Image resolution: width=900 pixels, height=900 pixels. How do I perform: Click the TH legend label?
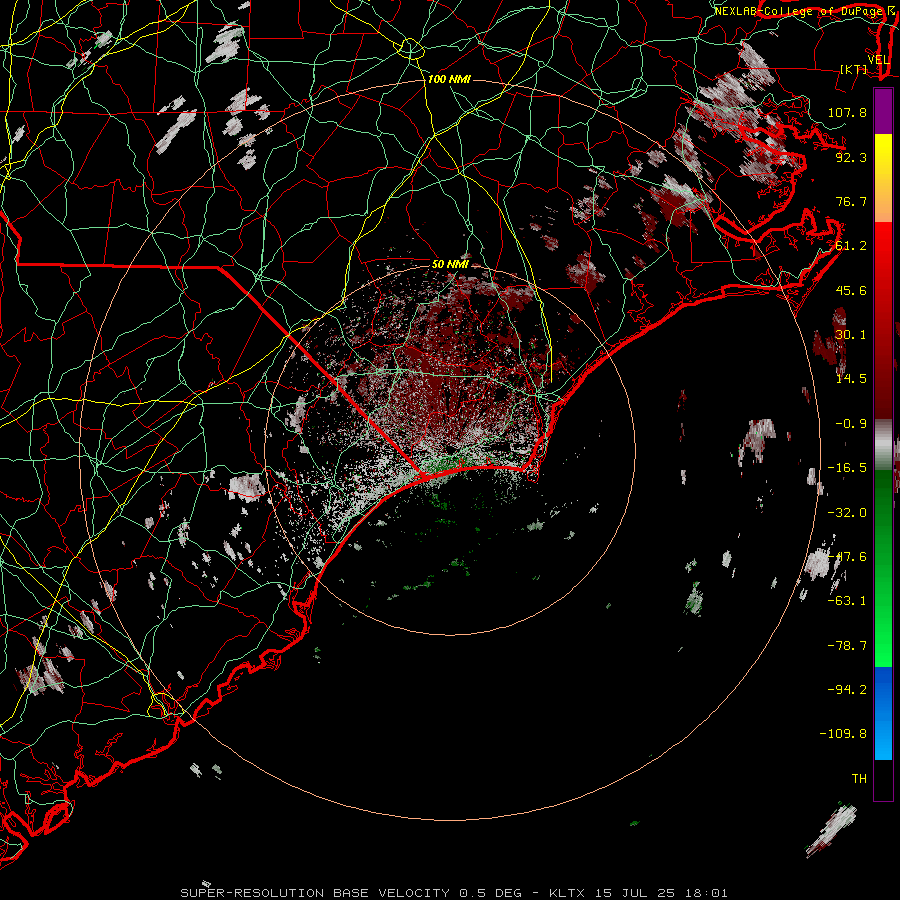pyautogui.click(x=859, y=779)
